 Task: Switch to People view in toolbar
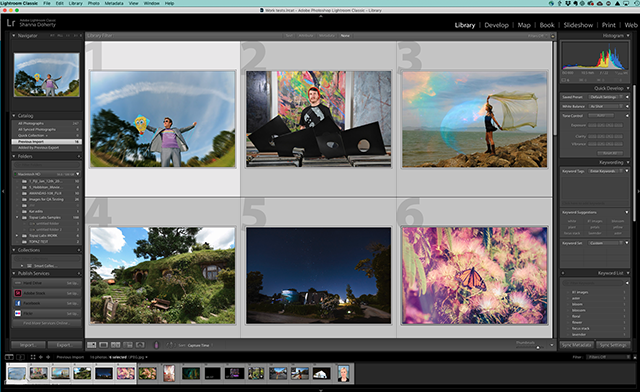click(x=140, y=345)
